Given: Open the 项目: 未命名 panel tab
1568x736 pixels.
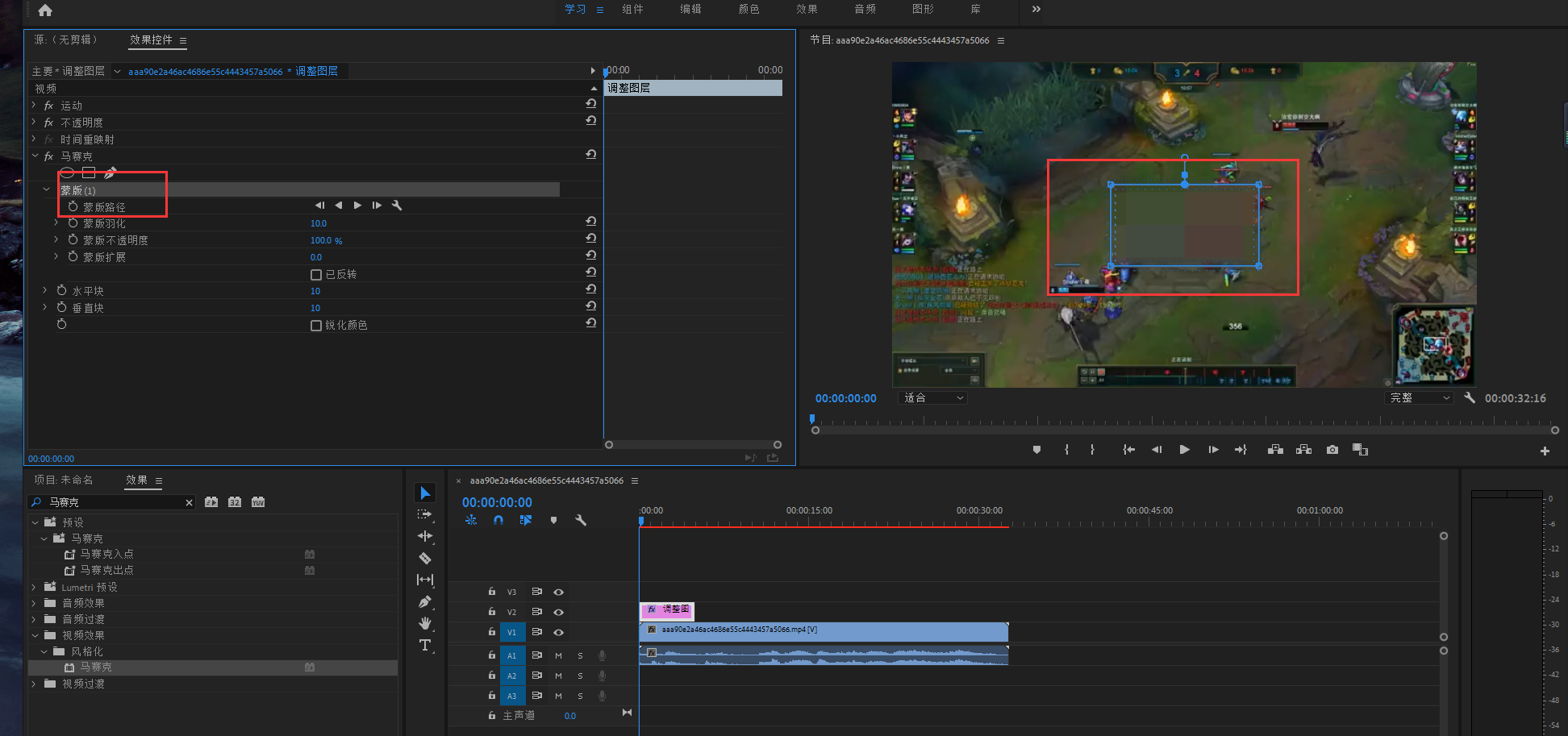Looking at the screenshot, I should point(63,480).
